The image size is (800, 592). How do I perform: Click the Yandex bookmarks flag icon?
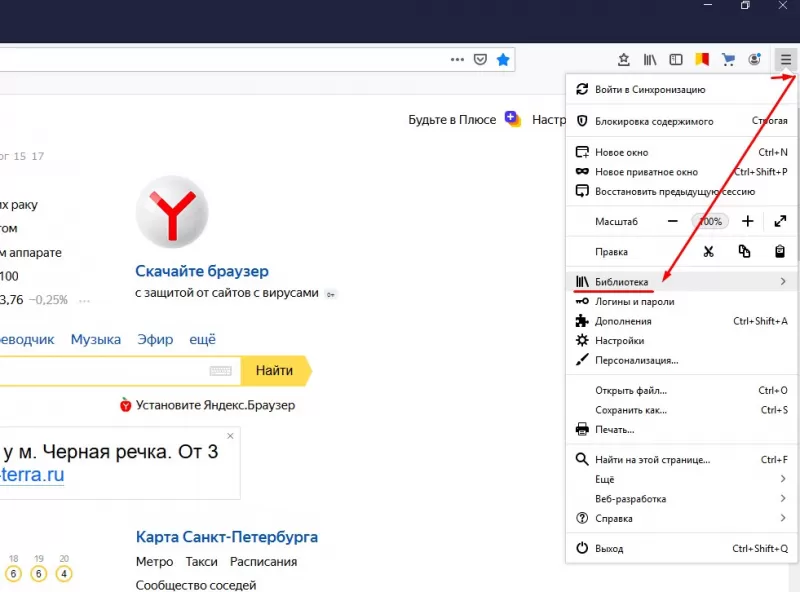(700, 59)
